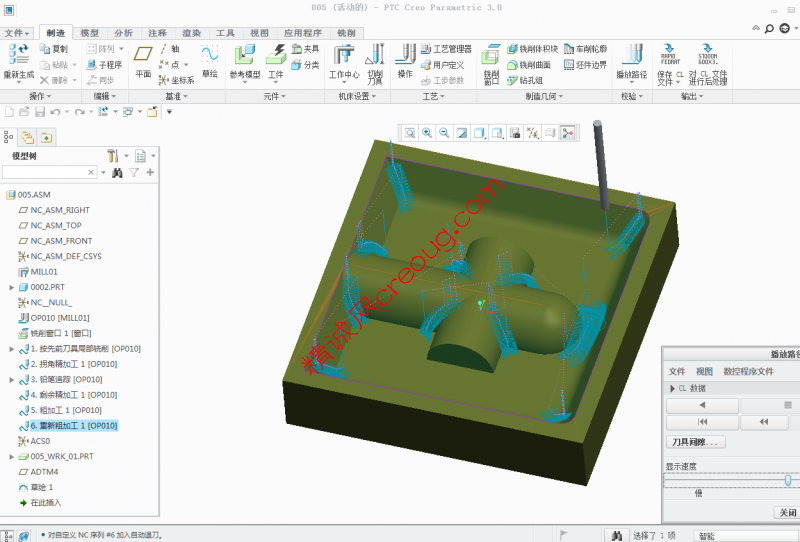Screen dimensions: 800x542
Task: Click the 复制 copy button
Action: 54,49
